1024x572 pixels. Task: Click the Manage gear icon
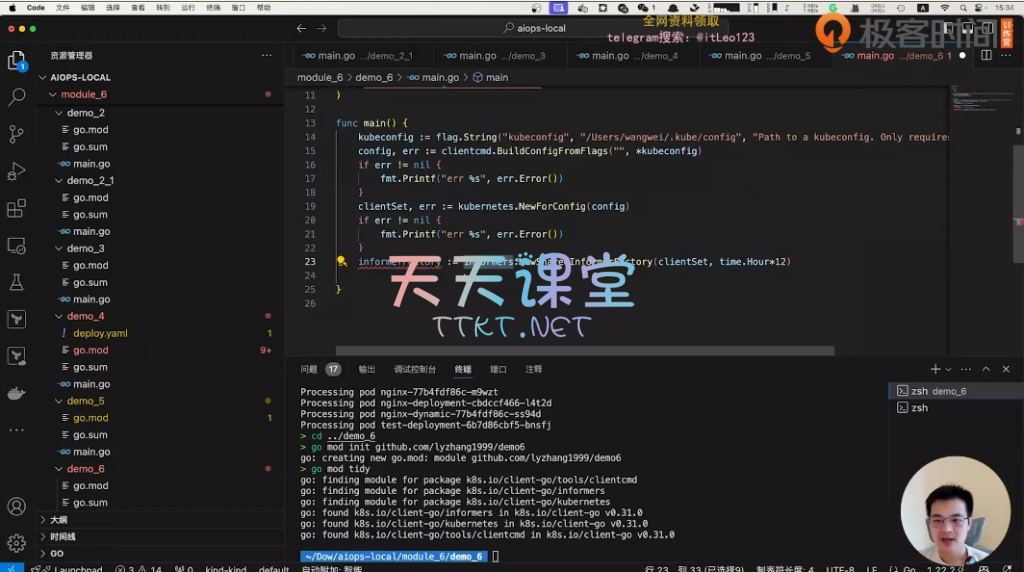pos(16,543)
